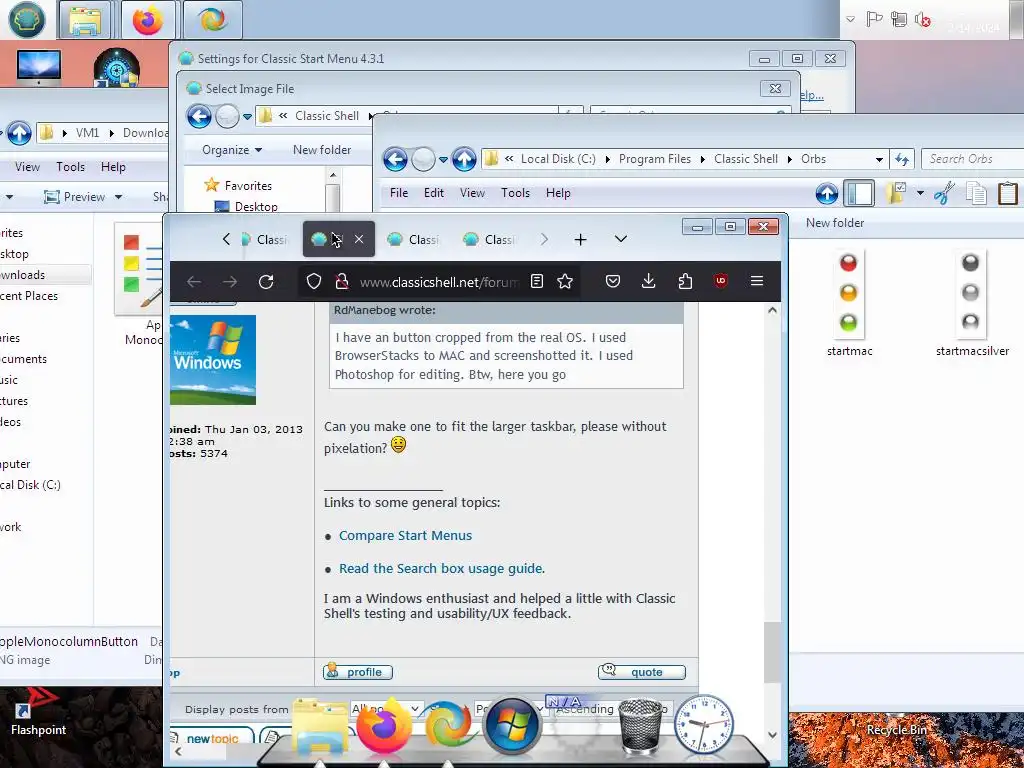List all Firefox tabs with the chevron

point(621,239)
